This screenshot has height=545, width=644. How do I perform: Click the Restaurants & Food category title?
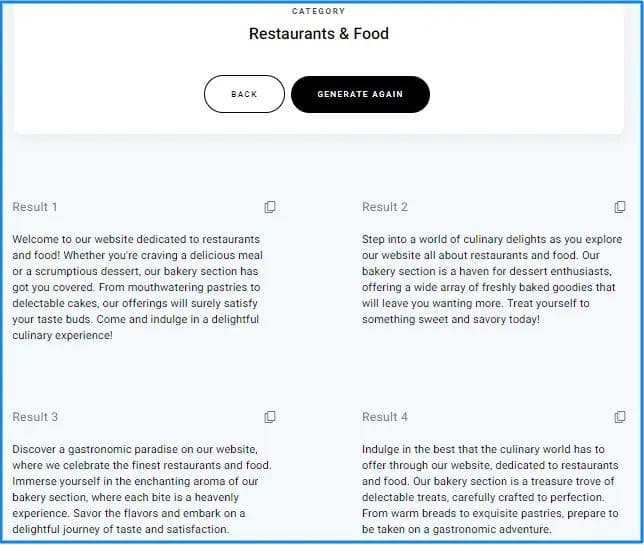pyautogui.click(x=319, y=34)
